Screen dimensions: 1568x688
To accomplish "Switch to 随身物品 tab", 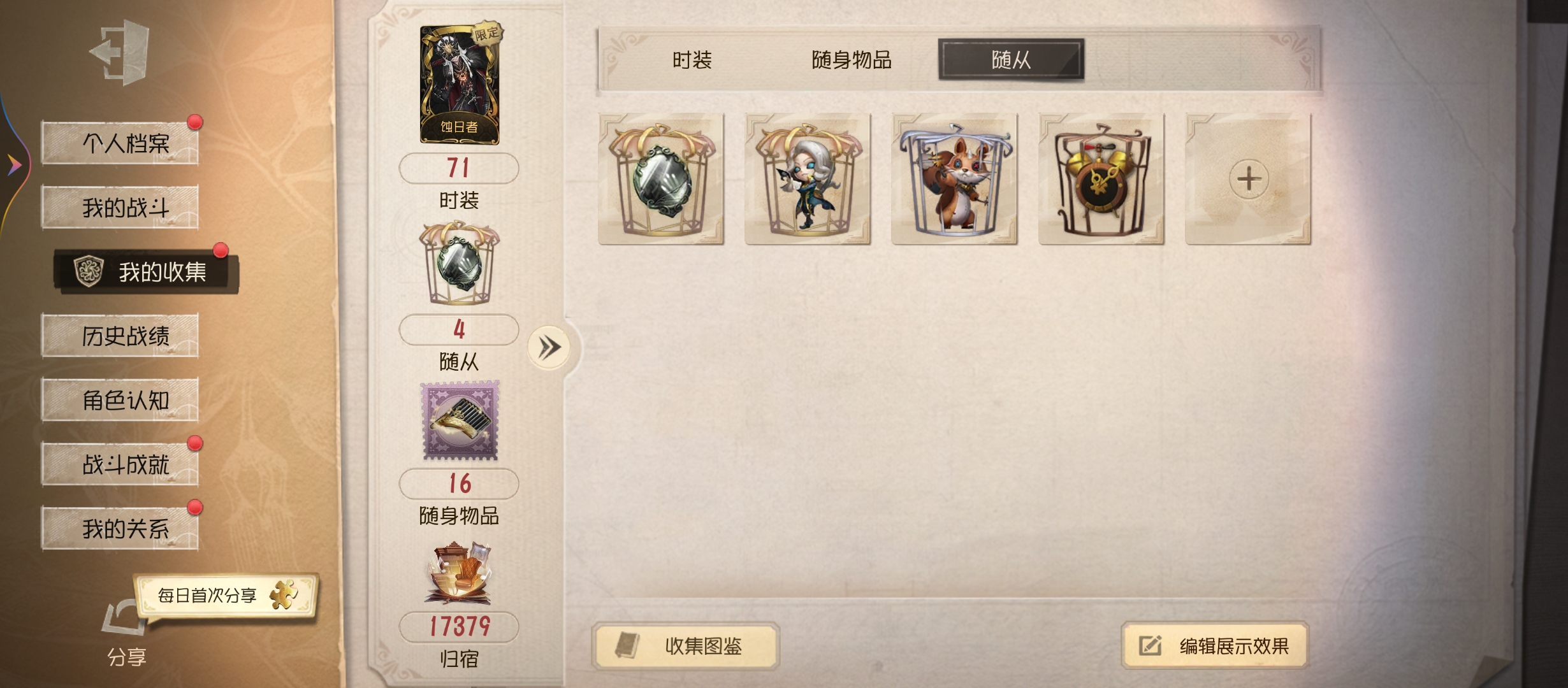I will [852, 60].
